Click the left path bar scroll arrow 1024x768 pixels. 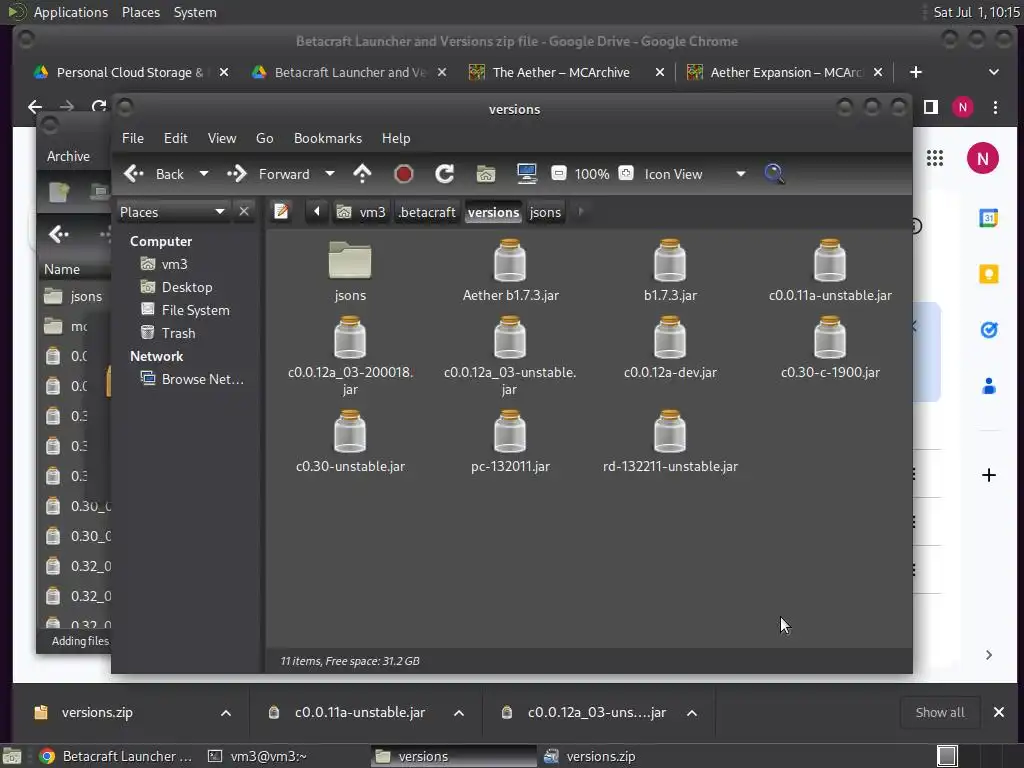[x=317, y=212]
